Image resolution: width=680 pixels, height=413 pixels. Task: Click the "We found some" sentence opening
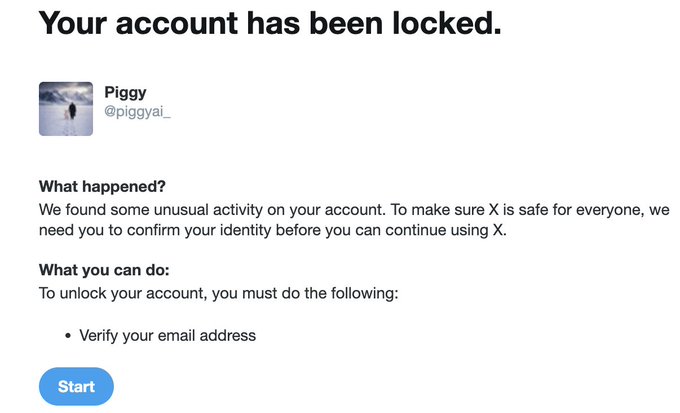click(87, 211)
